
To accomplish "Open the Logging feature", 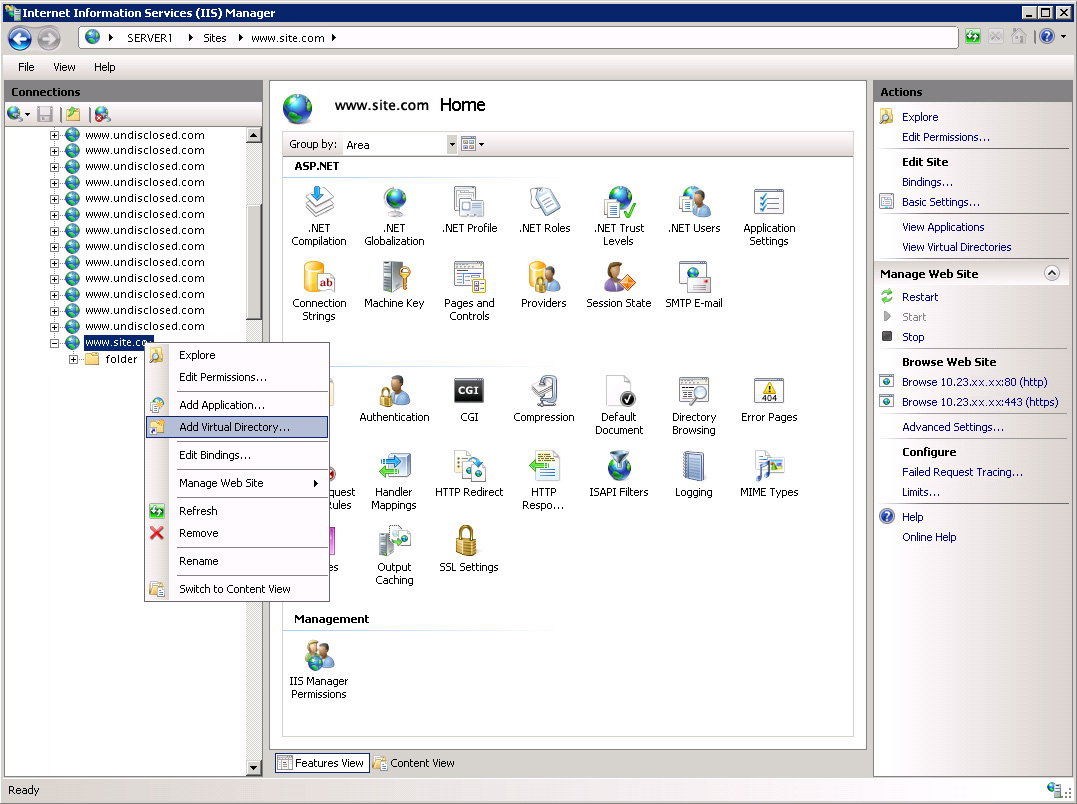I will tap(694, 474).
